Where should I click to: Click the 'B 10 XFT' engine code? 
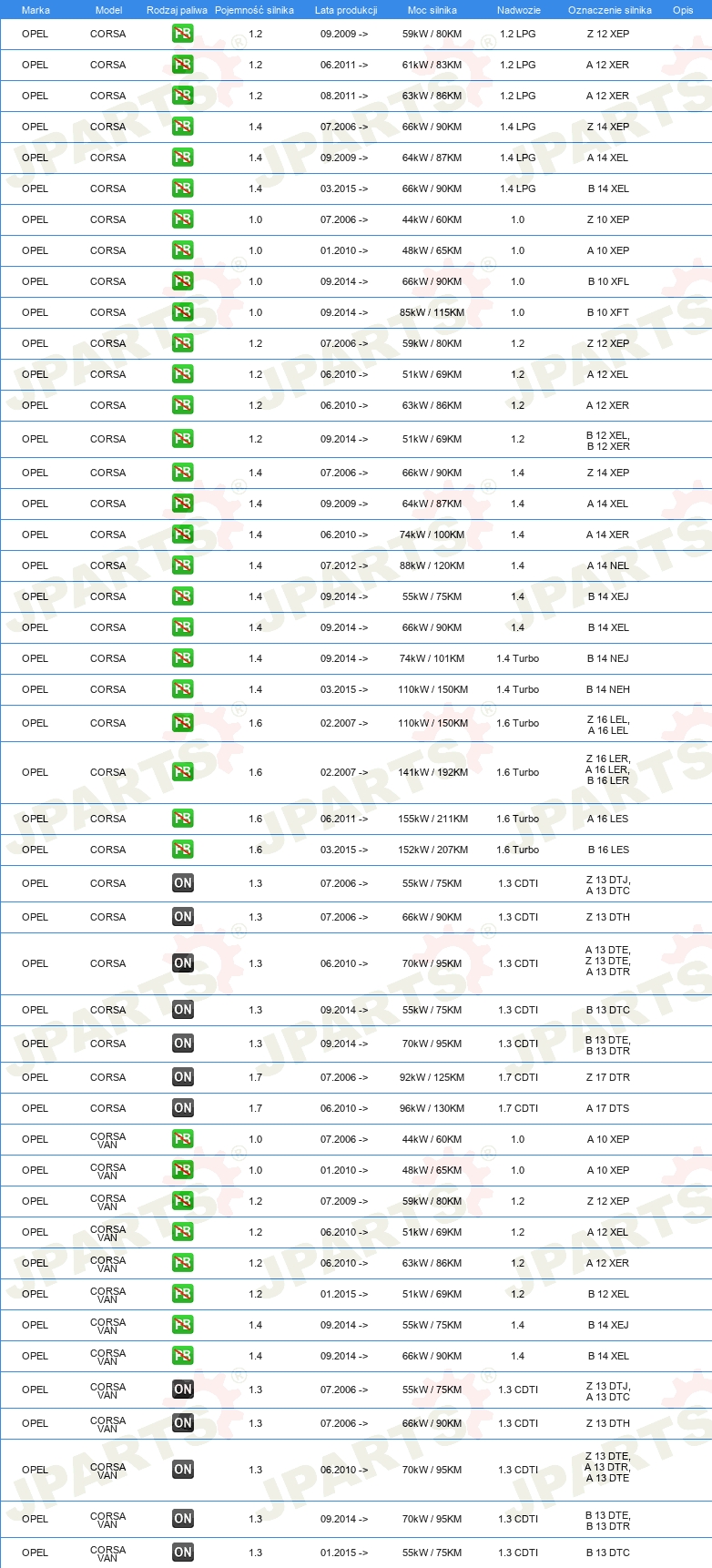608,312
